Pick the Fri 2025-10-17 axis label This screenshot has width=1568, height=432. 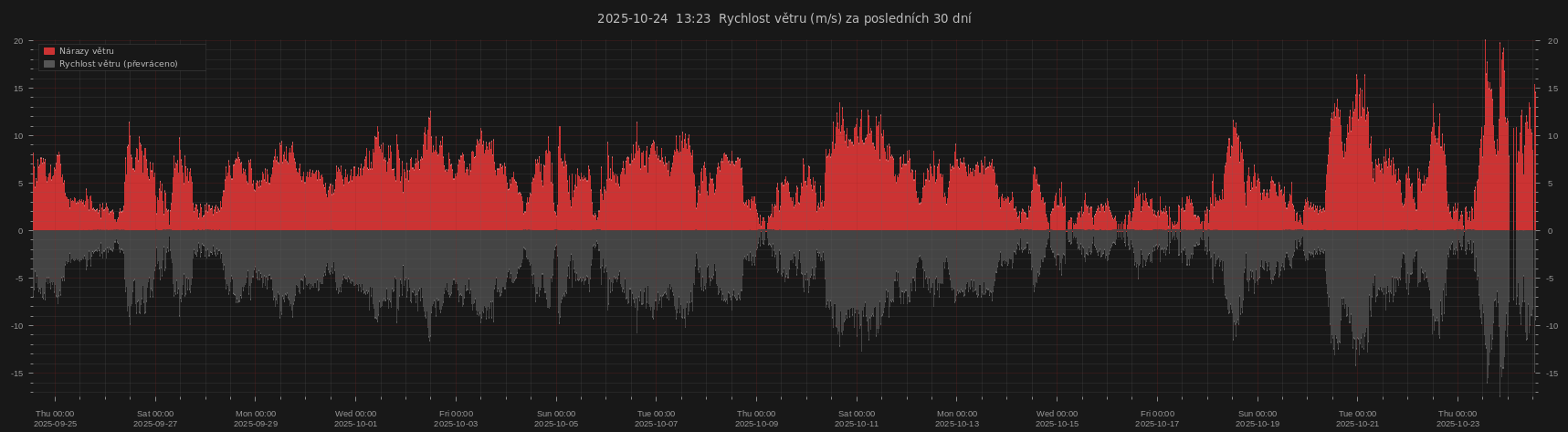(1157, 418)
